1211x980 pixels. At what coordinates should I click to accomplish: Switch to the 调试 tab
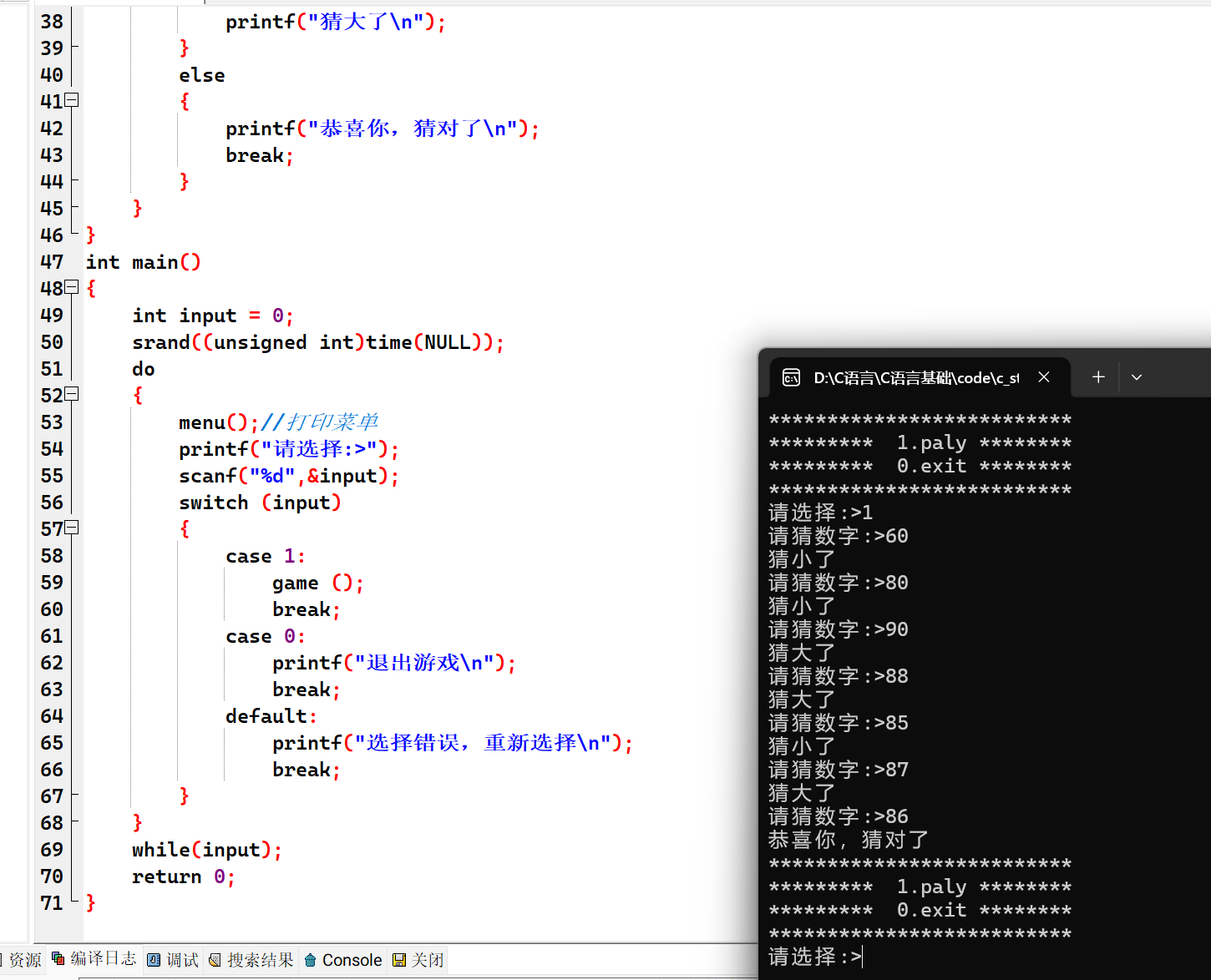pyautogui.click(x=174, y=960)
